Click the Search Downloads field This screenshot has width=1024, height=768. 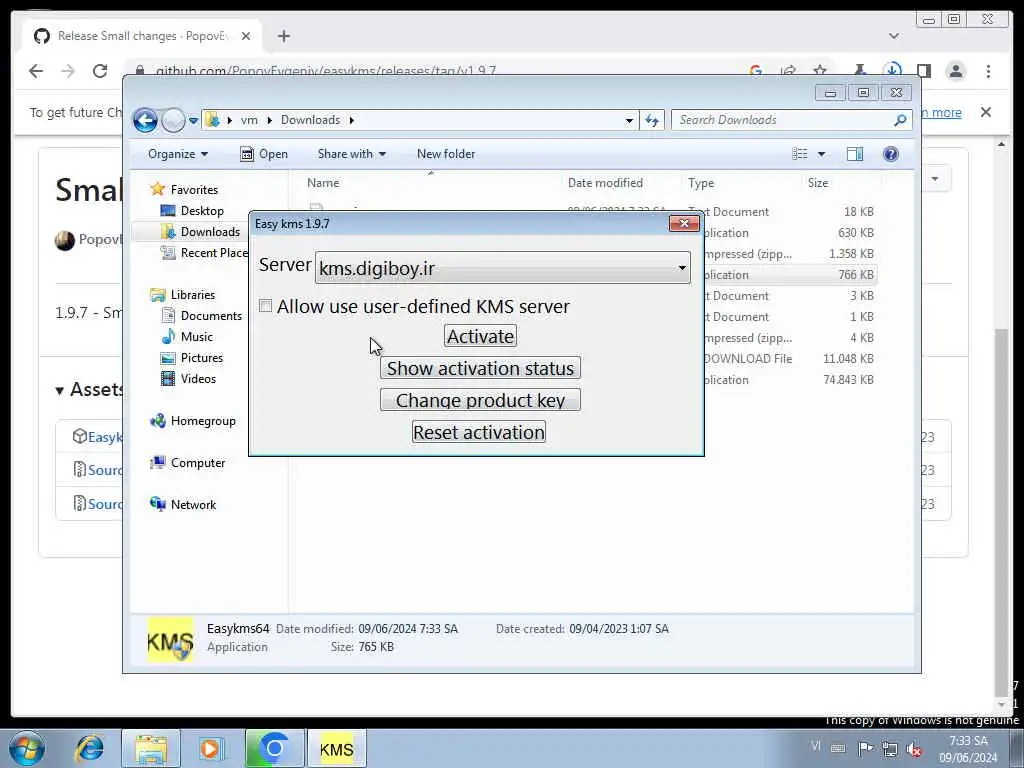(x=784, y=120)
